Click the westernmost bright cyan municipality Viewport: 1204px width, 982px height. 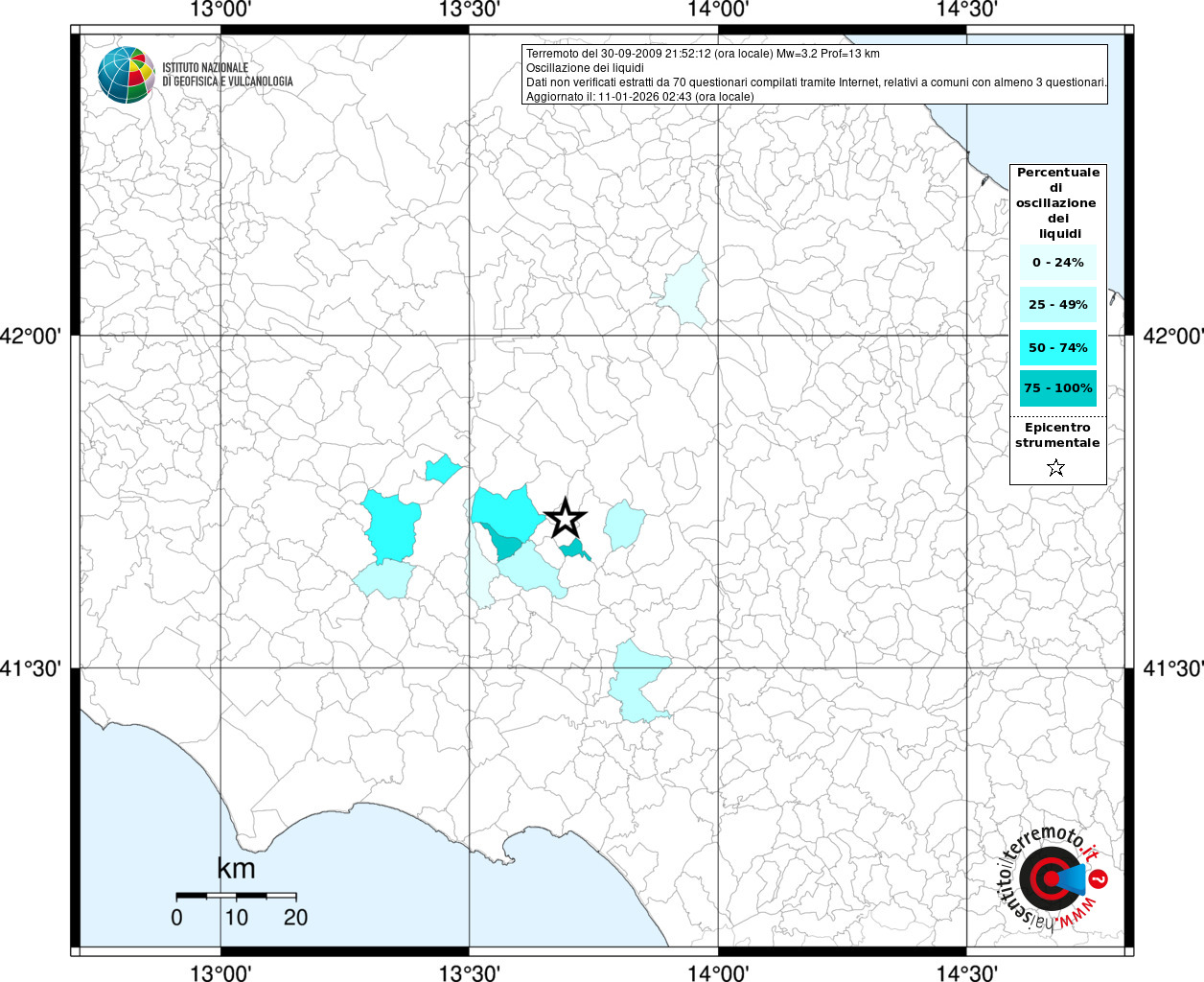[391, 526]
